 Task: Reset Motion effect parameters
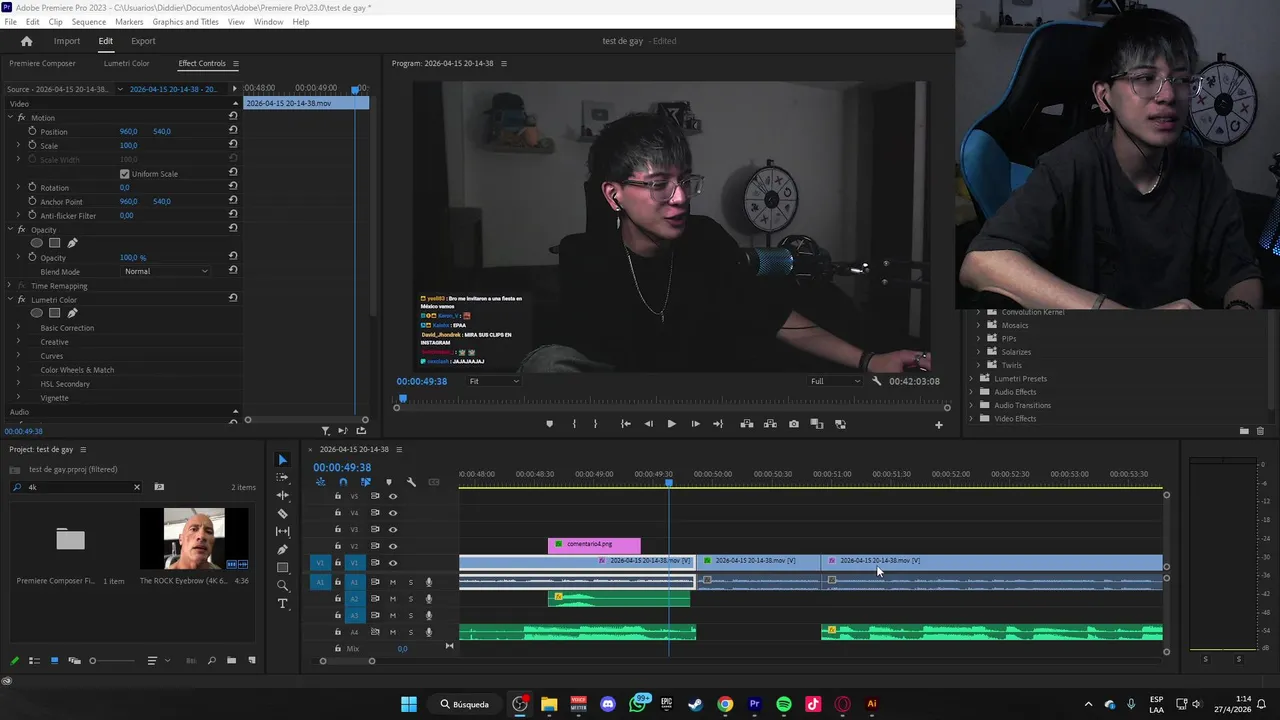coord(233,117)
